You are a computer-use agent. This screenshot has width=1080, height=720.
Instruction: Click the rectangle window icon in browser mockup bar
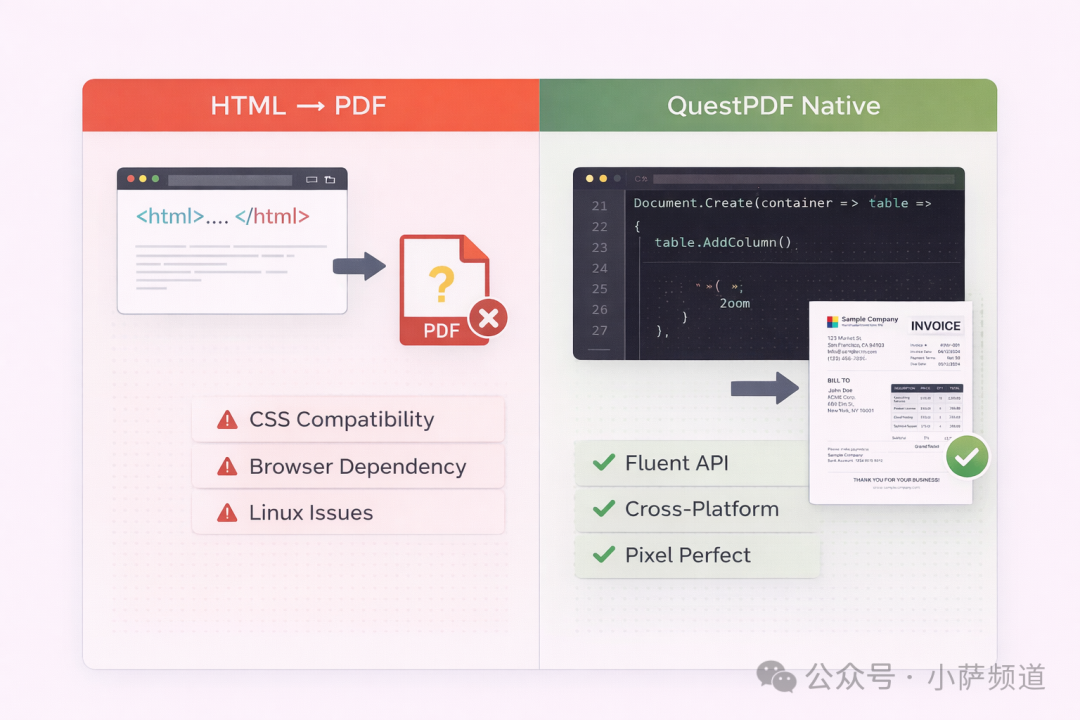coord(311,180)
